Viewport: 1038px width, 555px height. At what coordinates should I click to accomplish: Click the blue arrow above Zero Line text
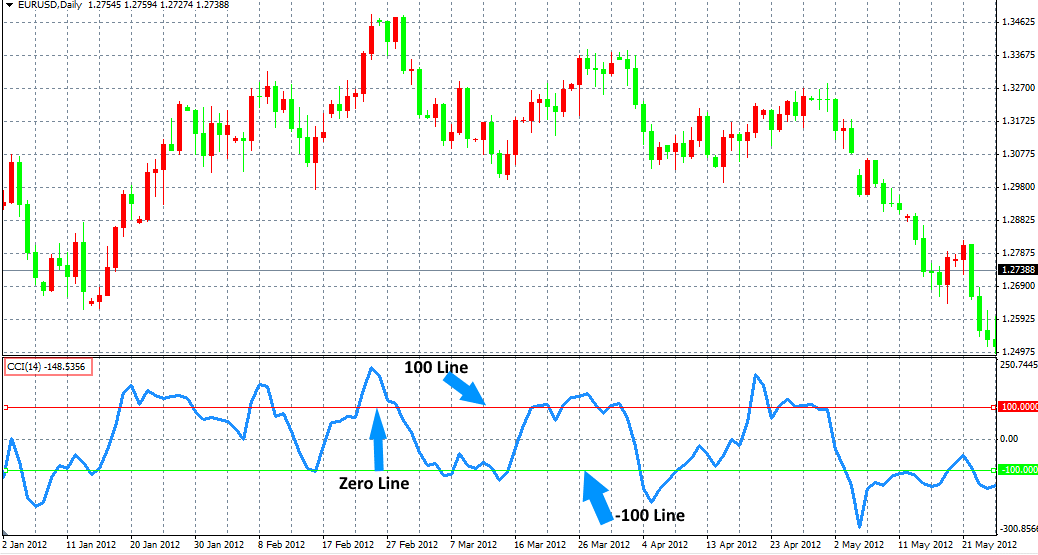tap(377, 440)
